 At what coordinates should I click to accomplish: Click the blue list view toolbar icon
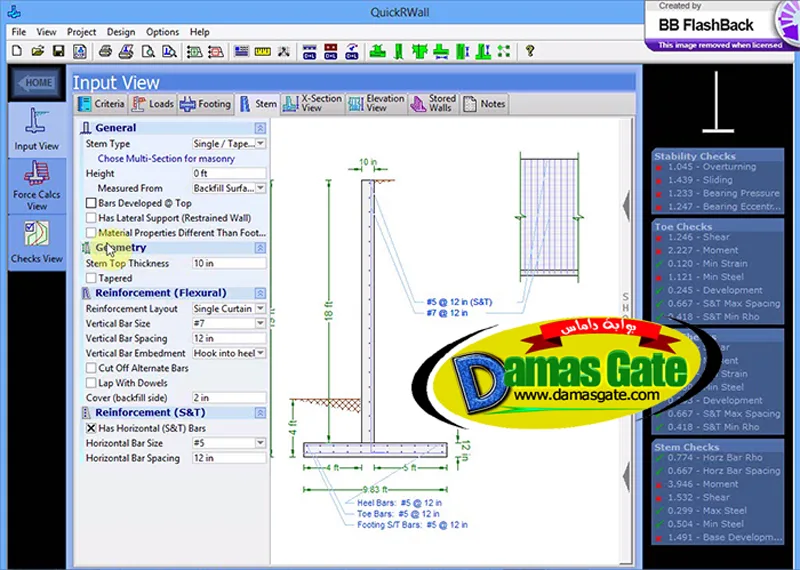241,51
